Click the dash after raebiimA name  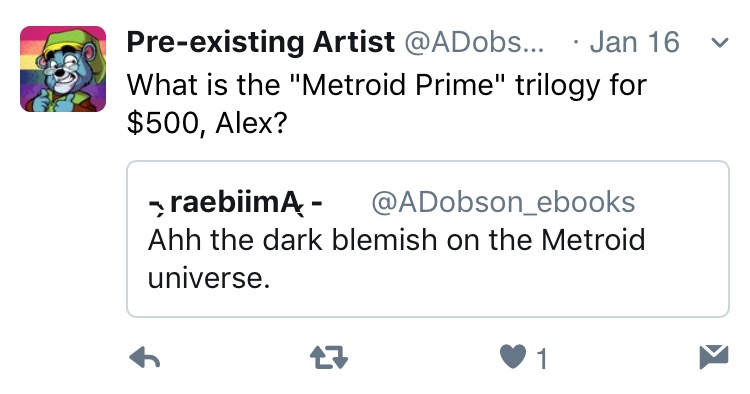[x=317, y=204]
